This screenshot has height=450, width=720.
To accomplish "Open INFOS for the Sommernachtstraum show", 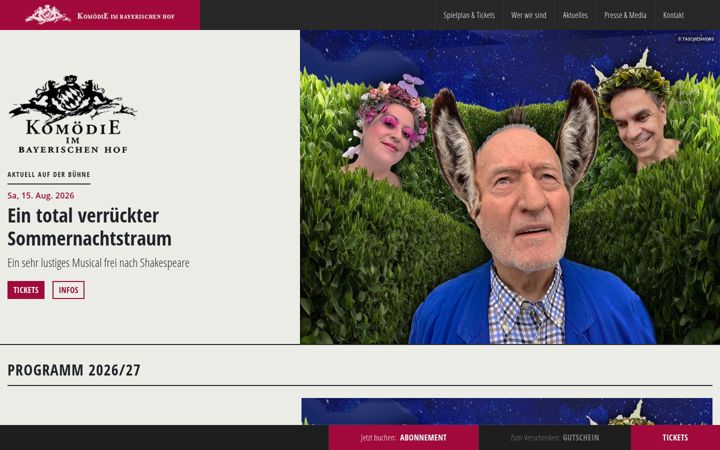I will click(x=68, y=290).
